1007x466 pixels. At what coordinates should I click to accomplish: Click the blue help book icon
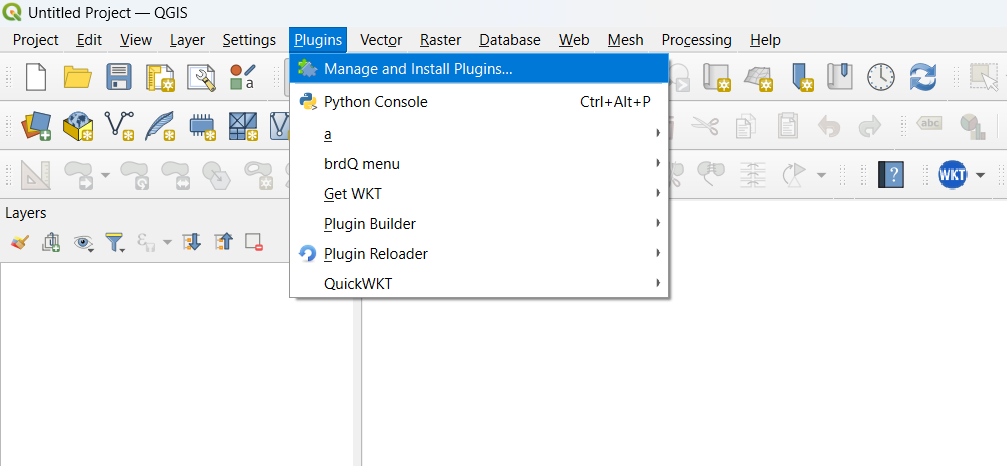tap(891, 174)
